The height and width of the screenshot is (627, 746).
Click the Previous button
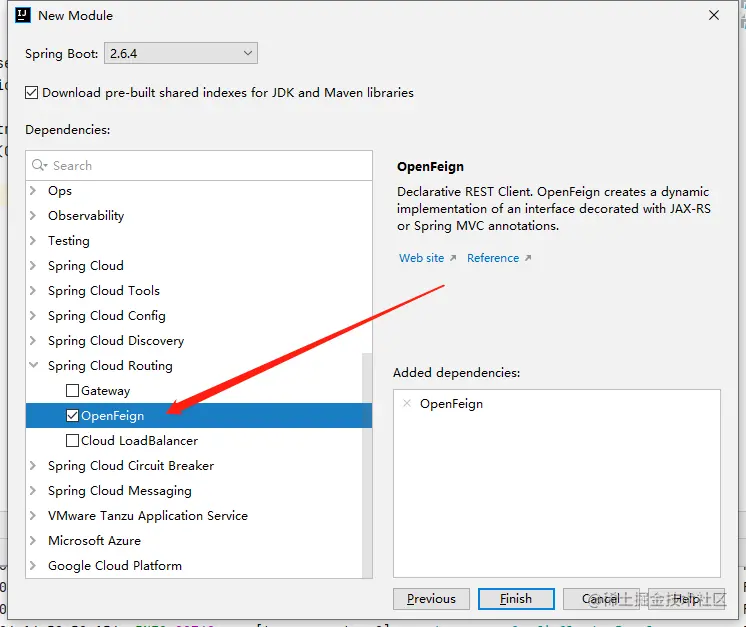coord(431,598)
